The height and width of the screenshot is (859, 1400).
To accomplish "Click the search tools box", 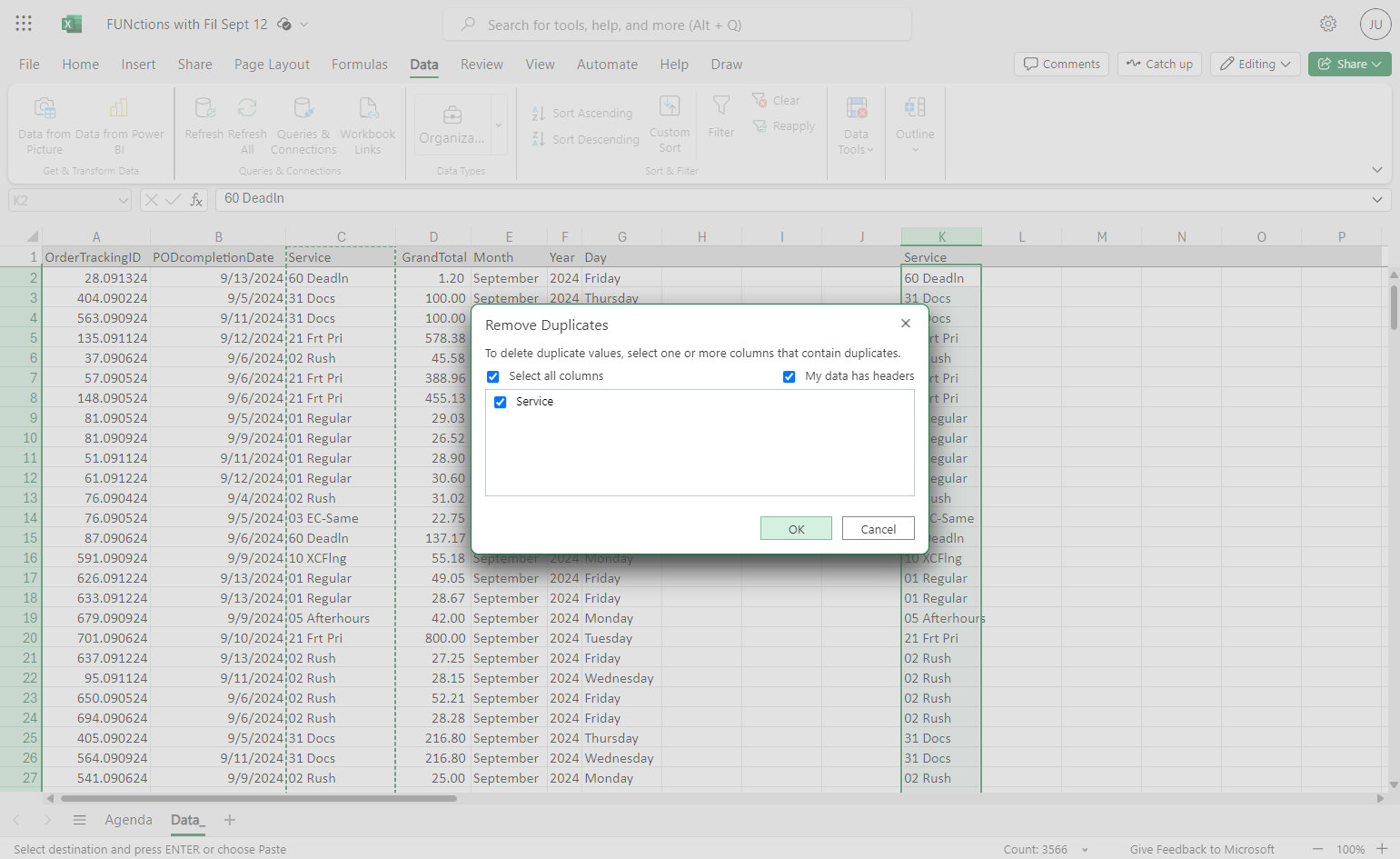I will tap(677, 25).
